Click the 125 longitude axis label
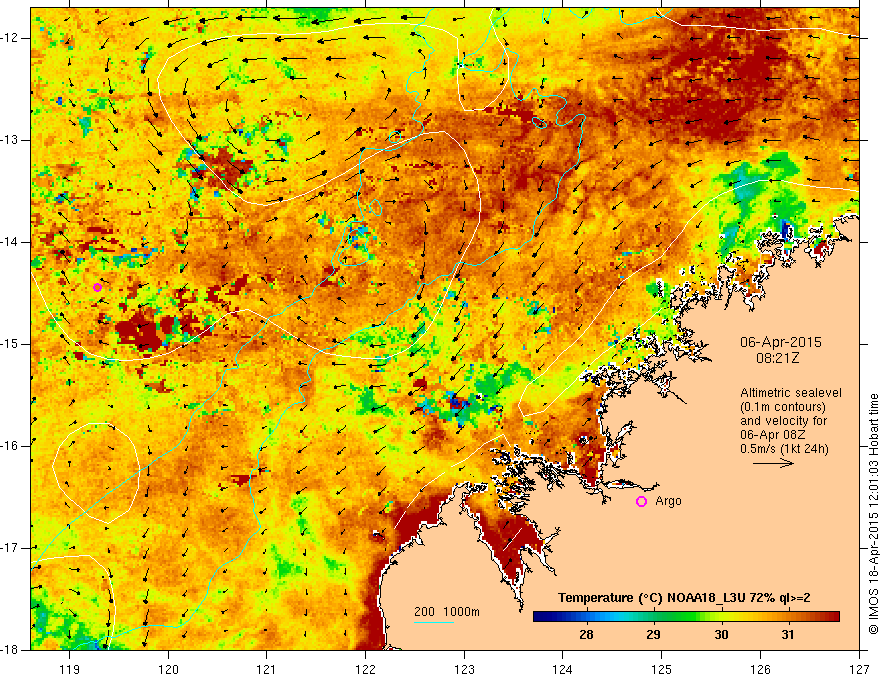This screenshot has height=680, width=880. pyautogui.click(x=661, y=669)
